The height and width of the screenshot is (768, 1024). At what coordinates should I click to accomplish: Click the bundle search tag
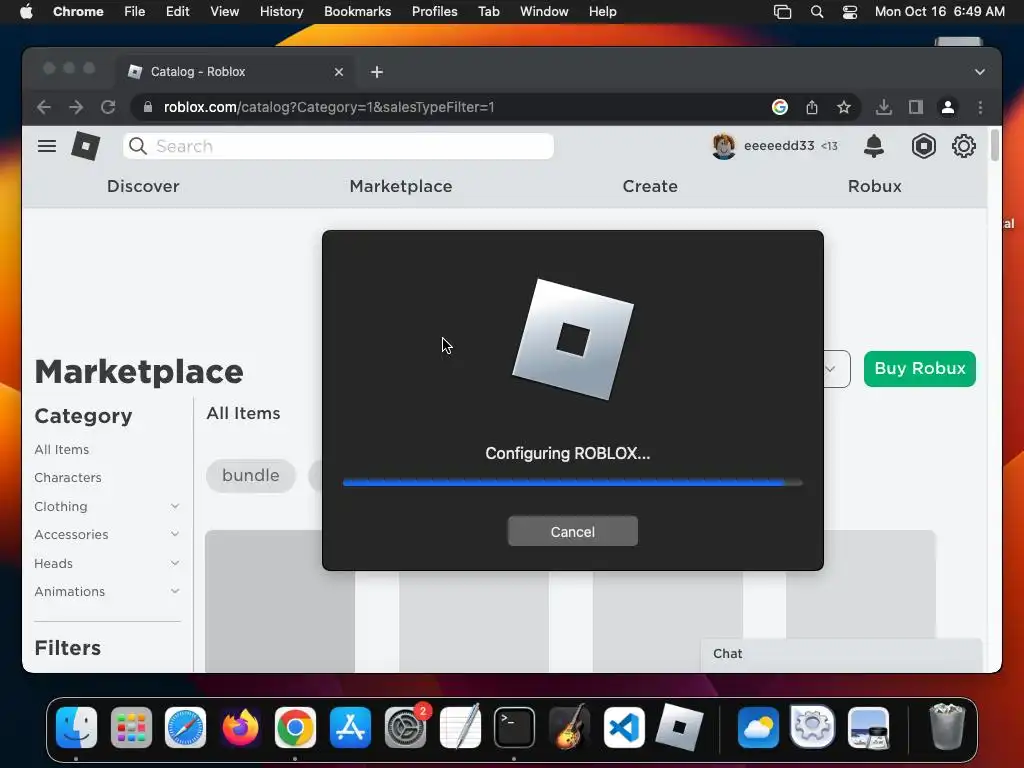[251, 475]
